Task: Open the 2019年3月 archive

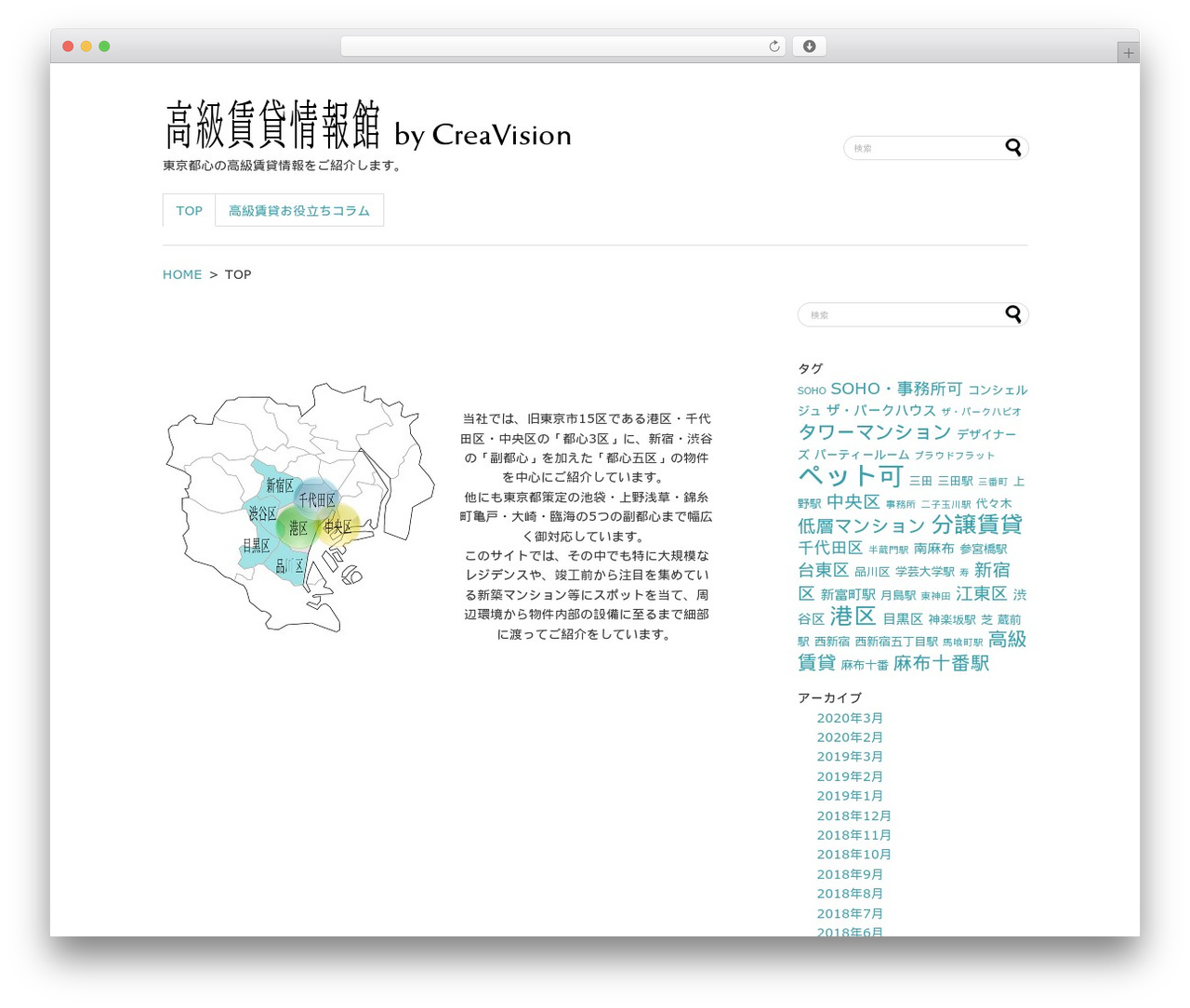Action: [x=850, y=757]
